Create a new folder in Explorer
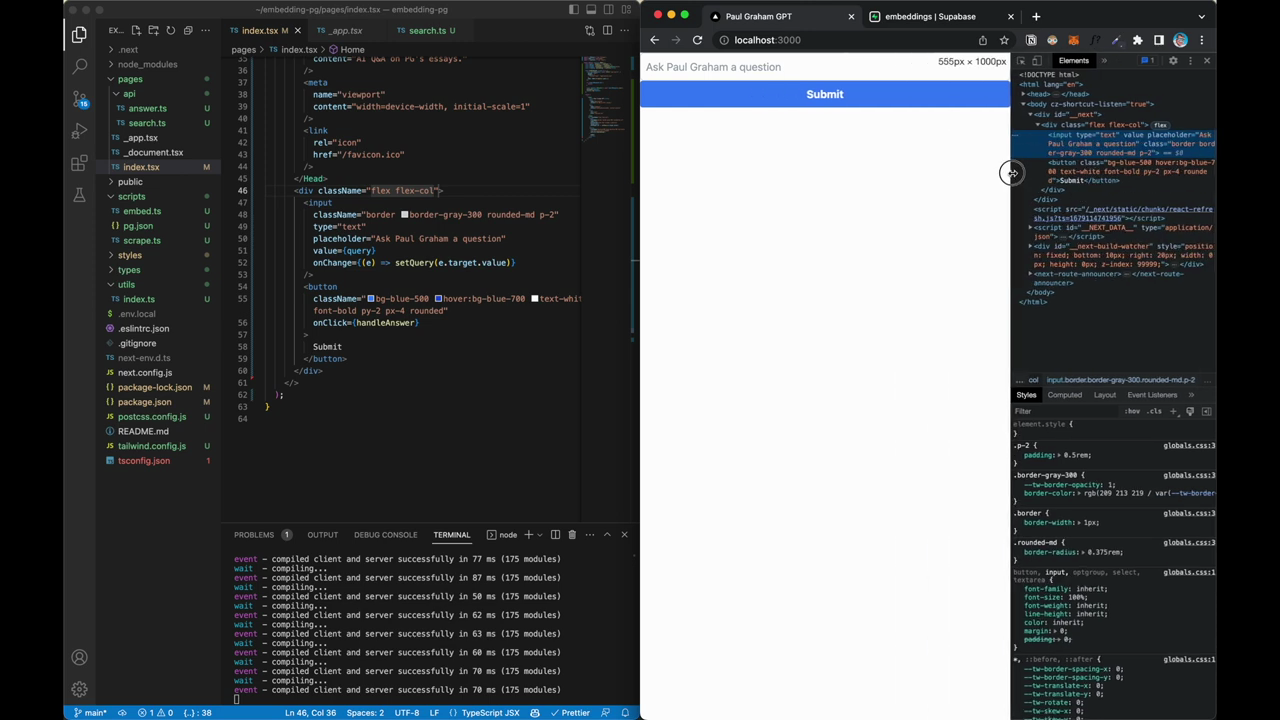 click(153, 30)
